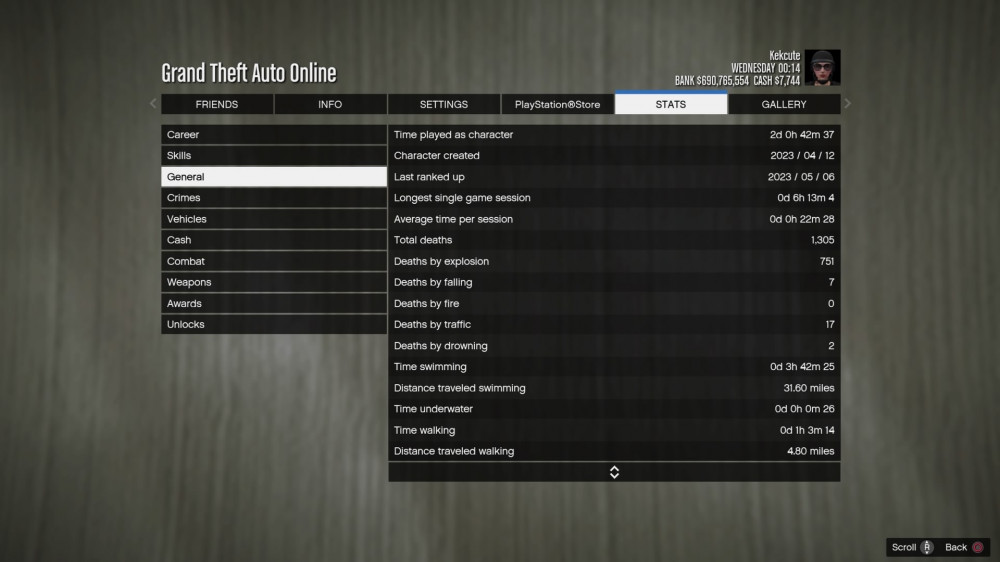Click the 'Total deaths' row
The image size is (1000, 562).
point(614,240)
